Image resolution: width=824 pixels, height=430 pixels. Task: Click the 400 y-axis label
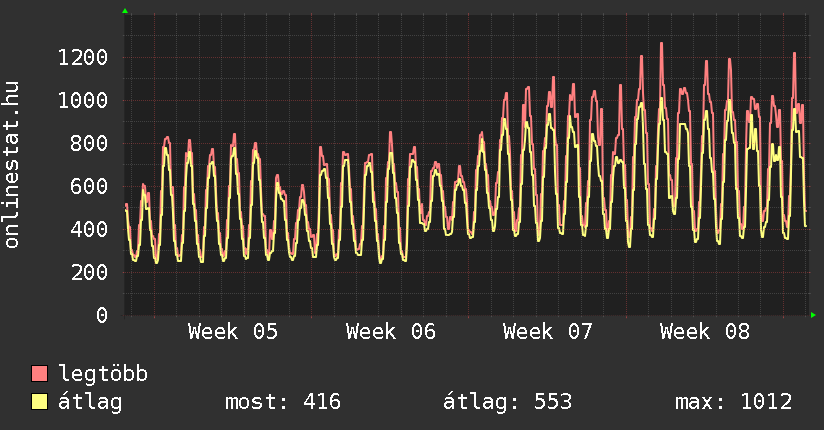88,229
